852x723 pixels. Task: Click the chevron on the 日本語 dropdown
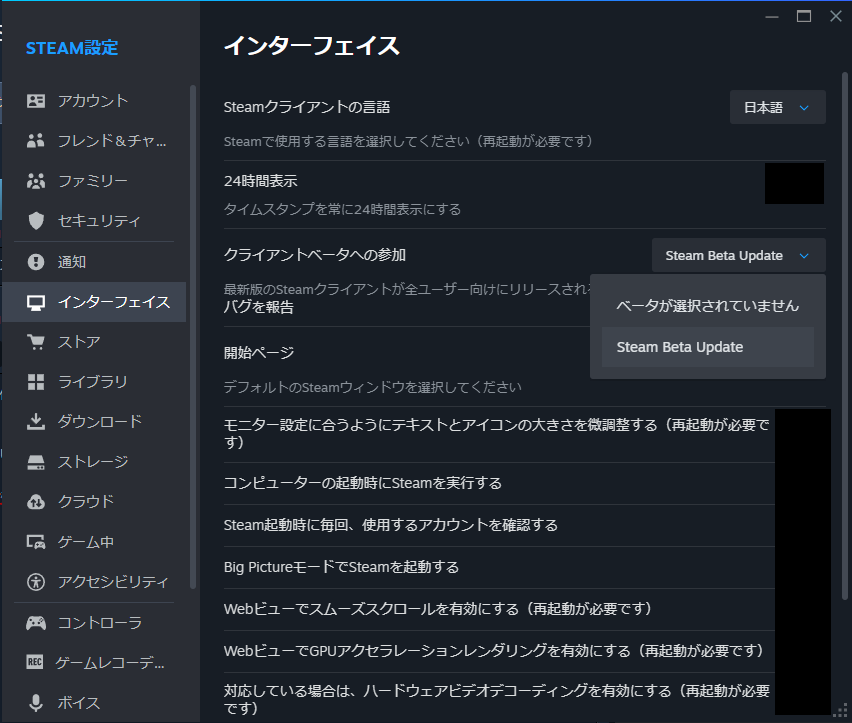pyautogui.click(x=804, y=108)
